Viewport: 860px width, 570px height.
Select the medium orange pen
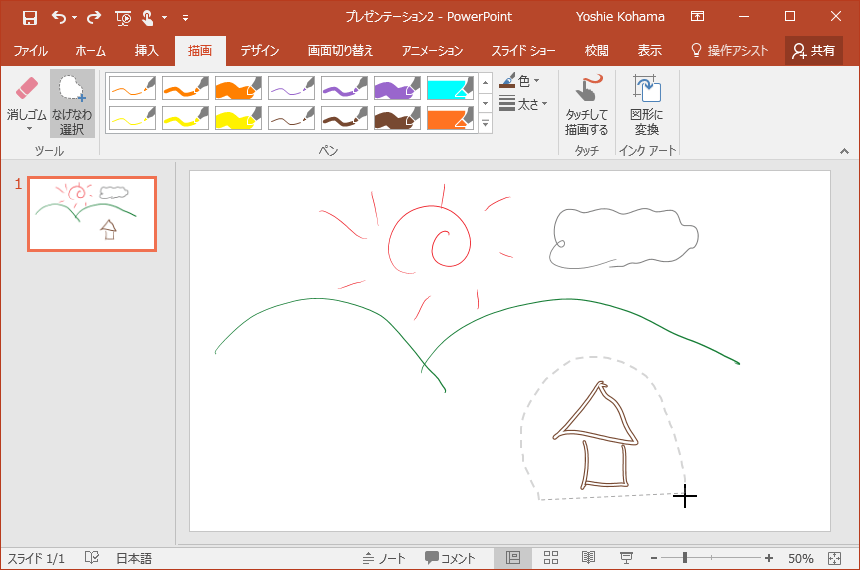click(185, 88)
